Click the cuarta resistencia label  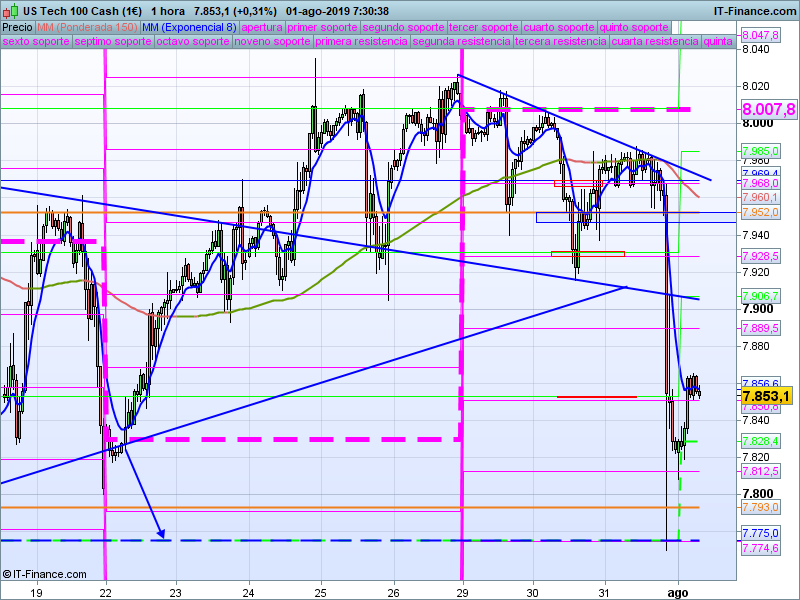coord(655,41)
